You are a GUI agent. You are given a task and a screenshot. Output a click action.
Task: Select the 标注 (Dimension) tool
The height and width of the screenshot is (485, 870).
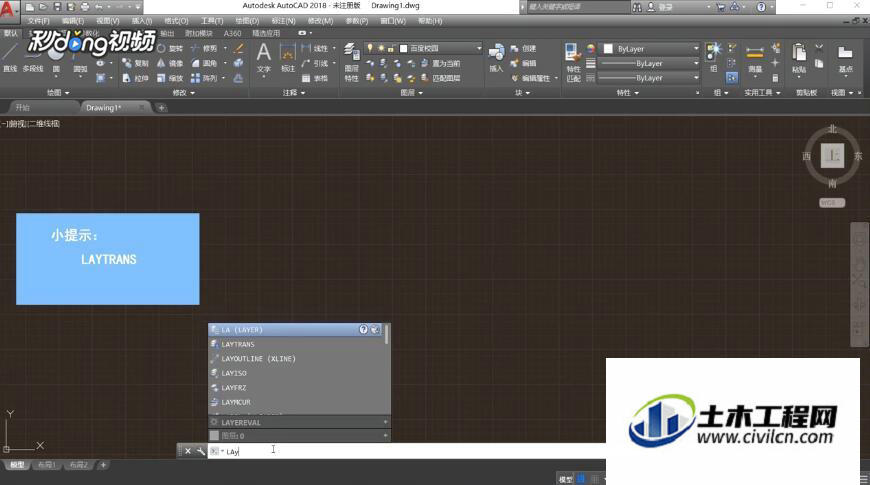288,60
